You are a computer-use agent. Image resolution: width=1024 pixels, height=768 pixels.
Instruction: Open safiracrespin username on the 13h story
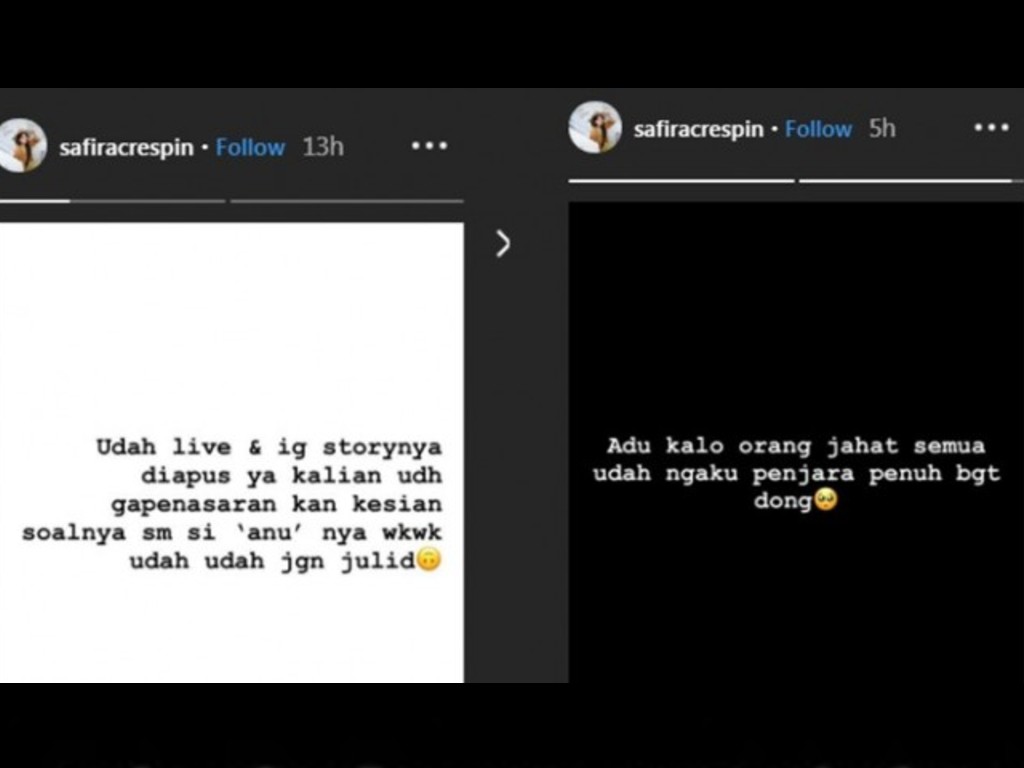[x=127, y=148]
